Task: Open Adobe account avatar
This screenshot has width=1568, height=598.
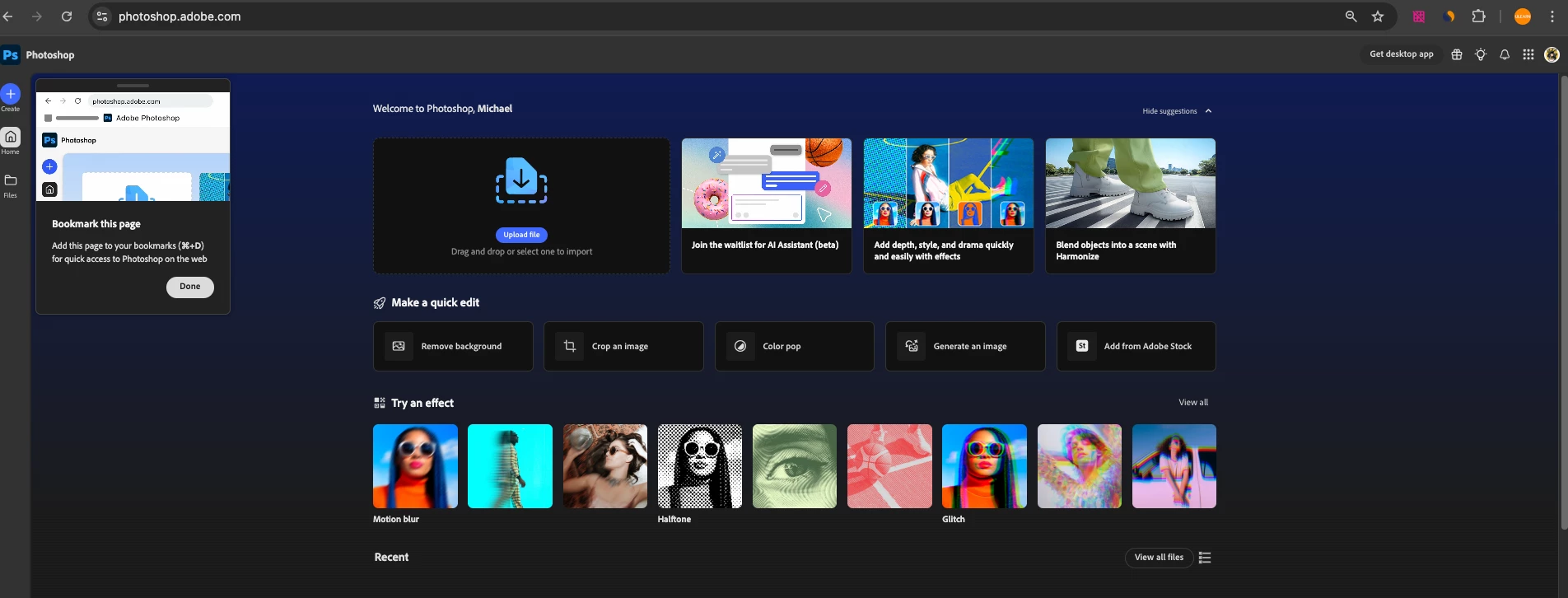Action: click(x=1552, y=54)
